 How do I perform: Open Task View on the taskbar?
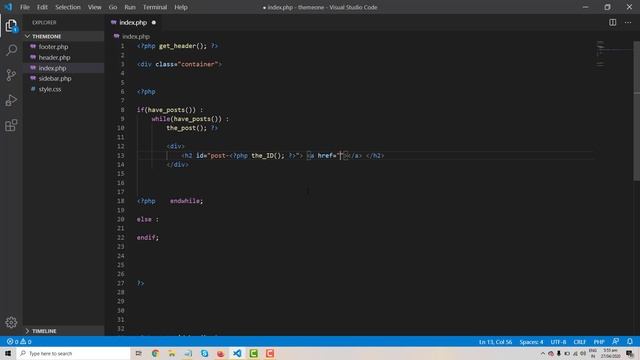point(139,353)
